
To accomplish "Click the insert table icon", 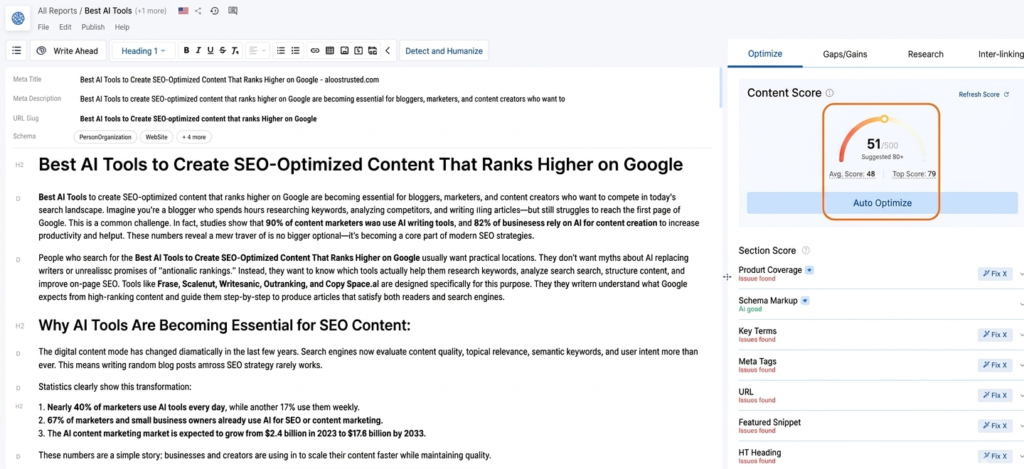I will click(330, 50).
